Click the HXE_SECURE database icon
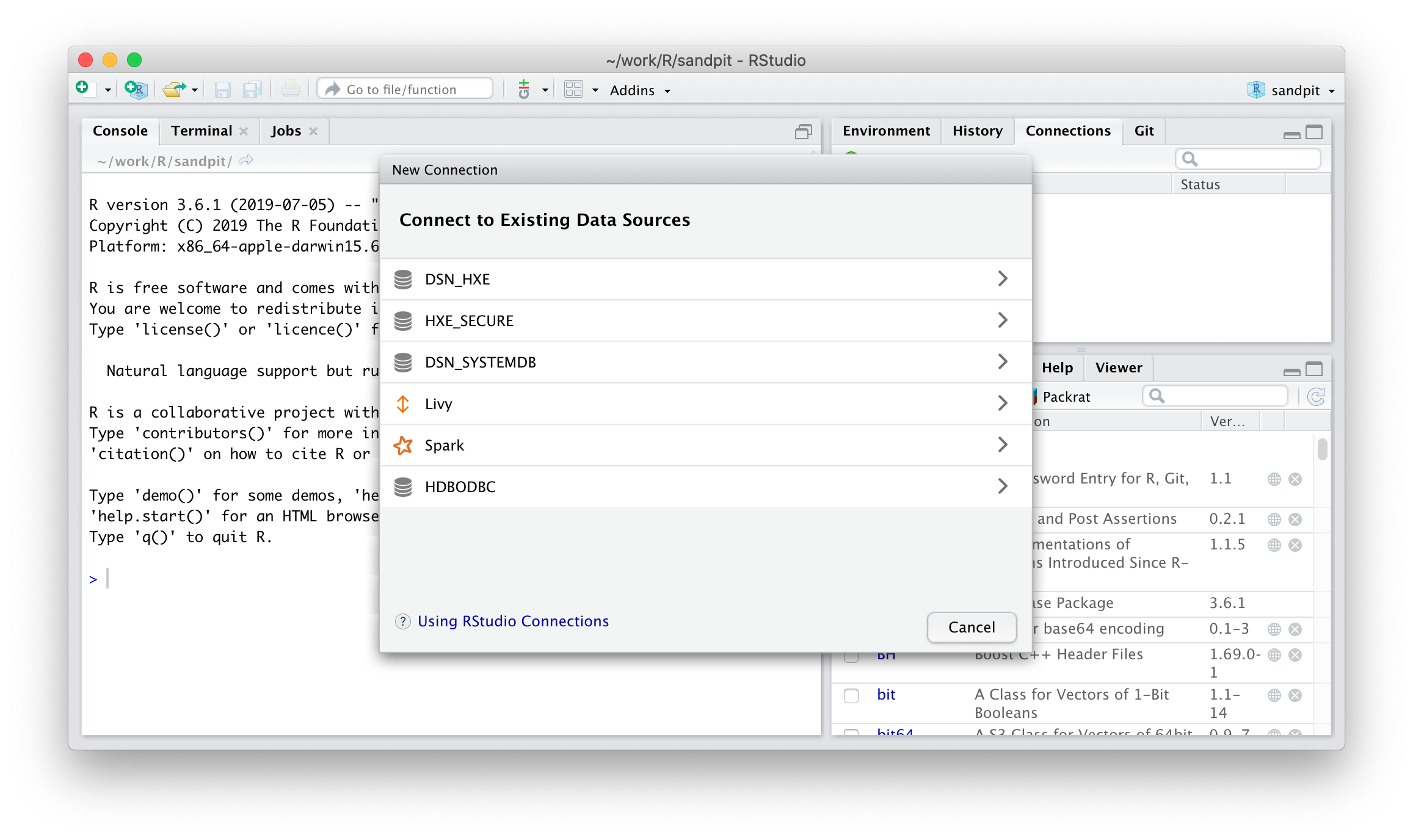The width and height of the screenshot is (1413, 840). pyautogui.click(x=403, y=320)
